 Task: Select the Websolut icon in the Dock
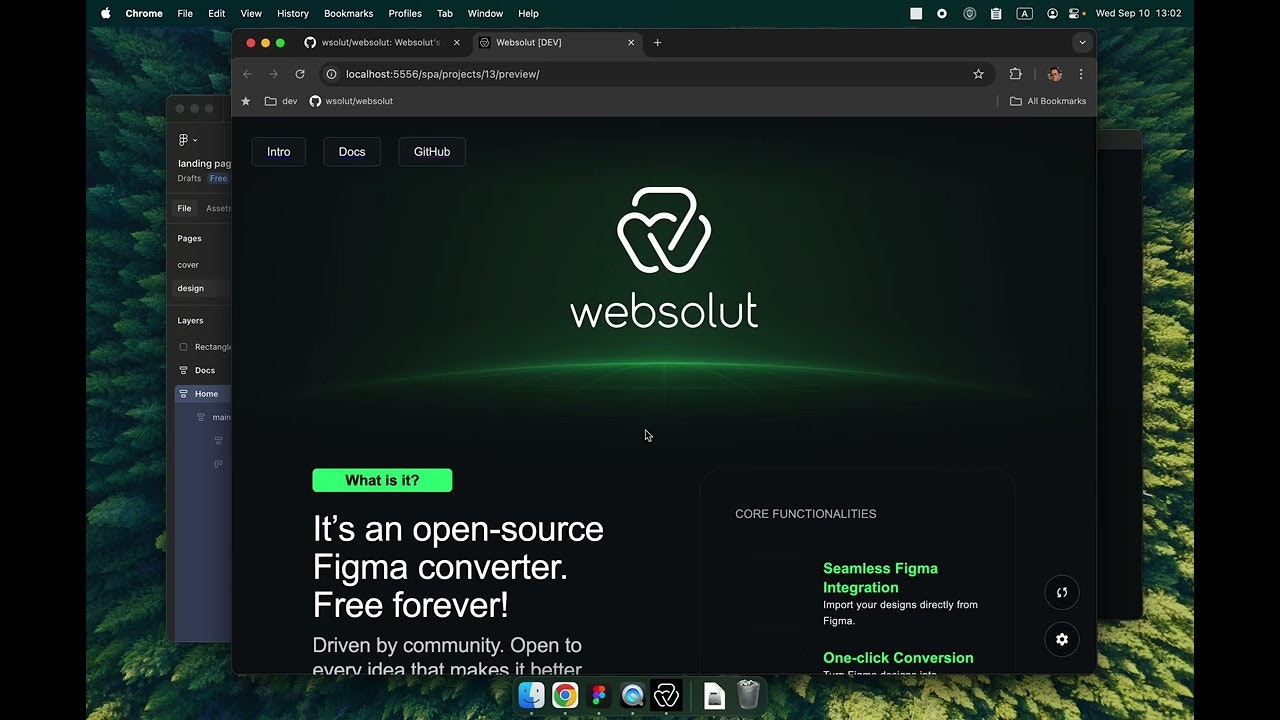[667, 695]
